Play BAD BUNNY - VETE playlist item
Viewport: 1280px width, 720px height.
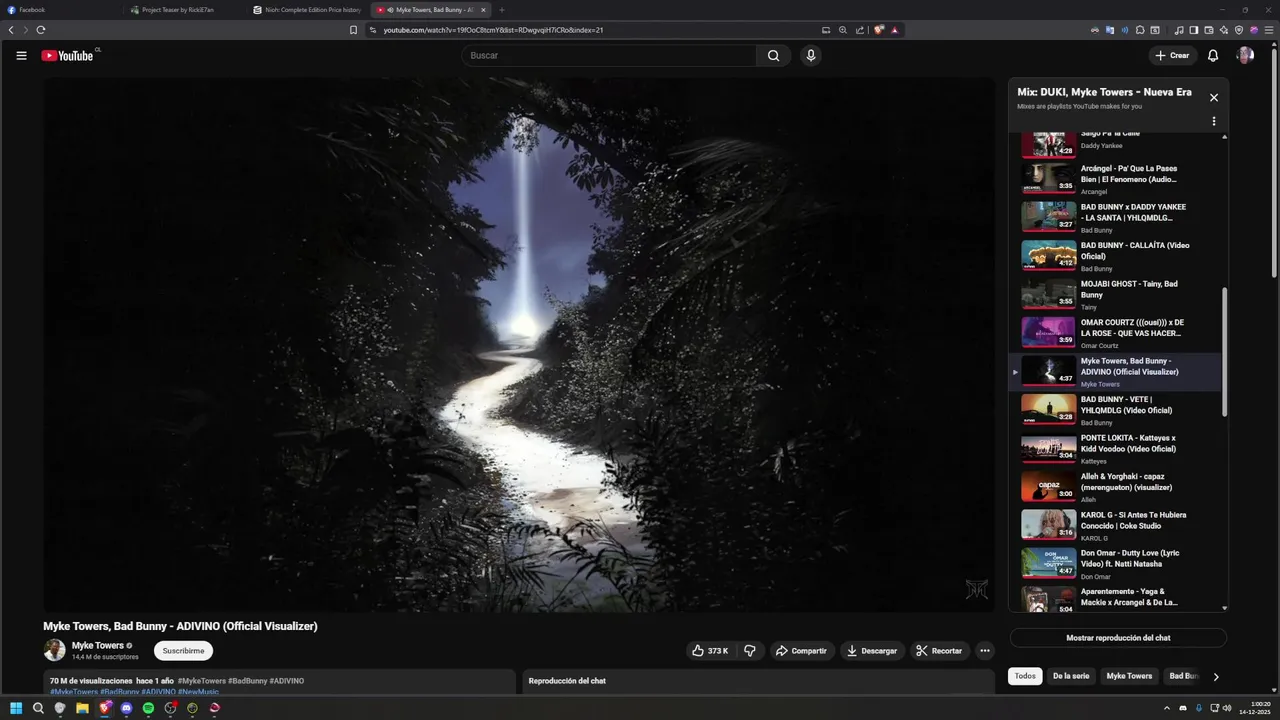click(1115, 410)
